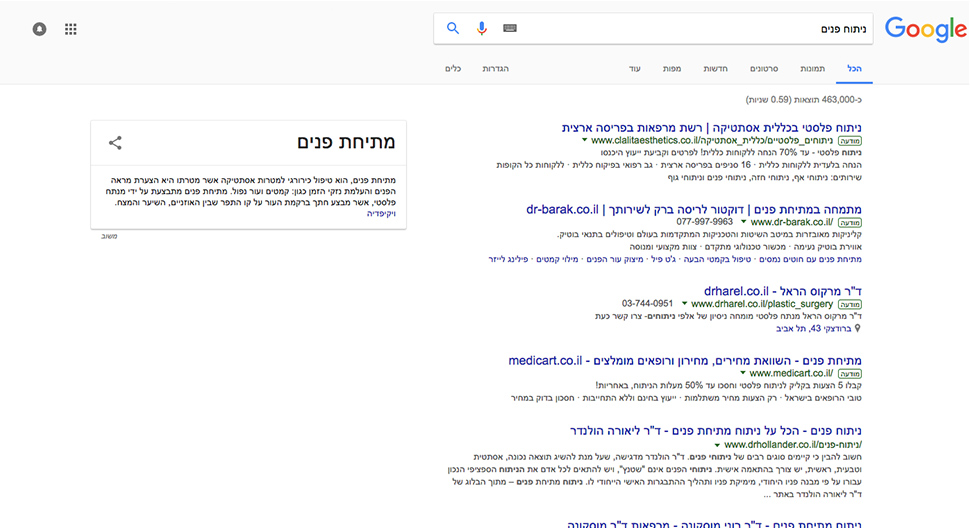The image size is (970, 528).
Task: Open the medicart.co.il מתיחת פנים result
Action: pyautogui.click(x=685, y=360)
